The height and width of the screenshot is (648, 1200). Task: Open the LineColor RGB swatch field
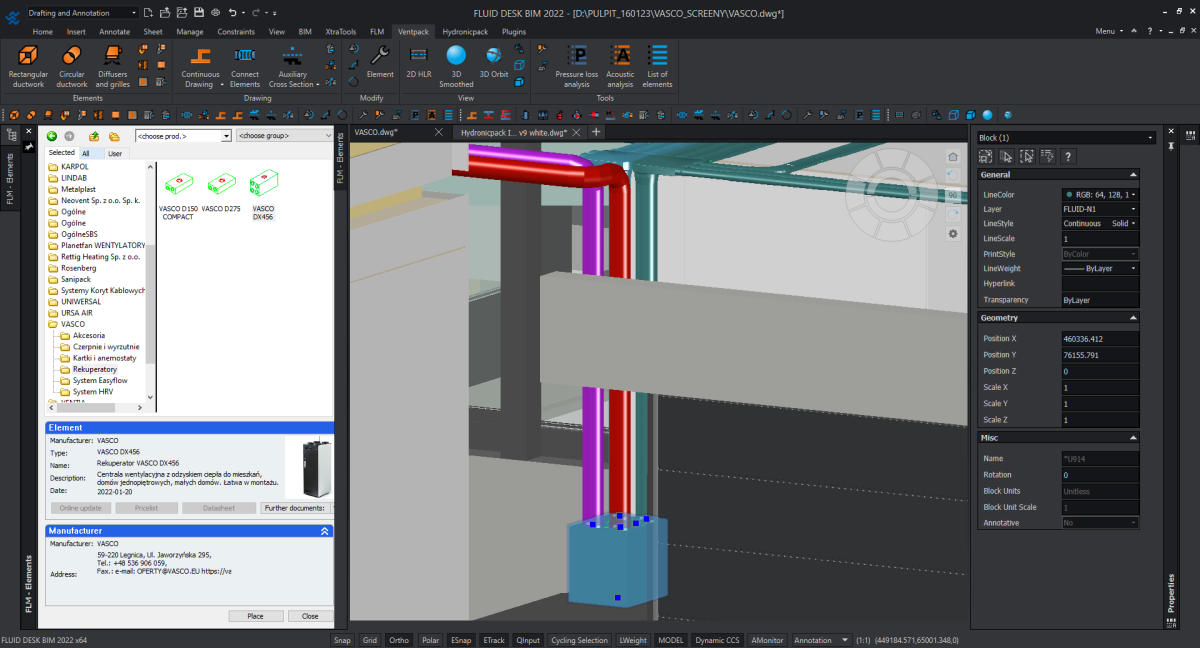click(x=1099, y=194)
